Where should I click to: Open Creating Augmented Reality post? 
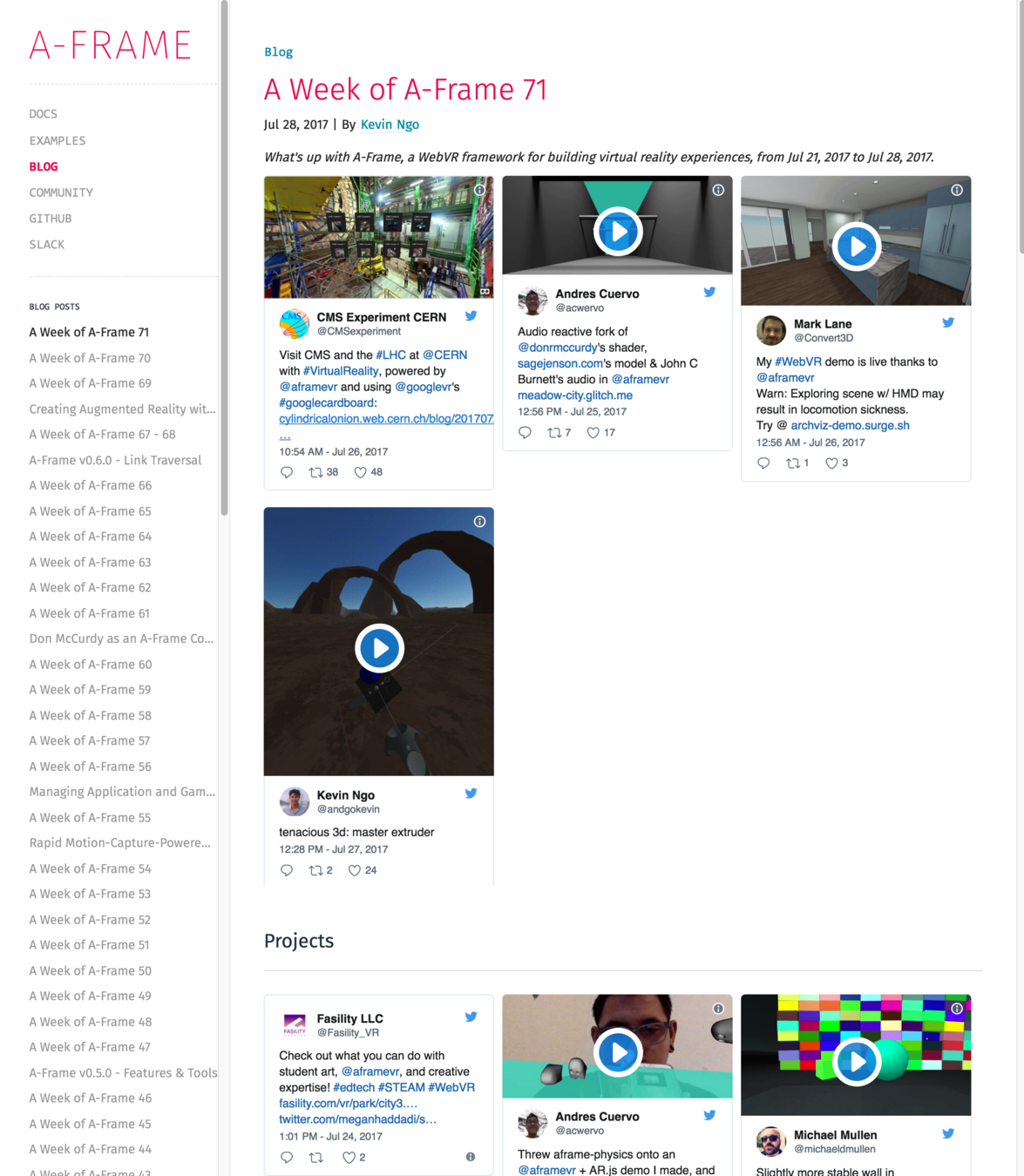coord(122,409)
